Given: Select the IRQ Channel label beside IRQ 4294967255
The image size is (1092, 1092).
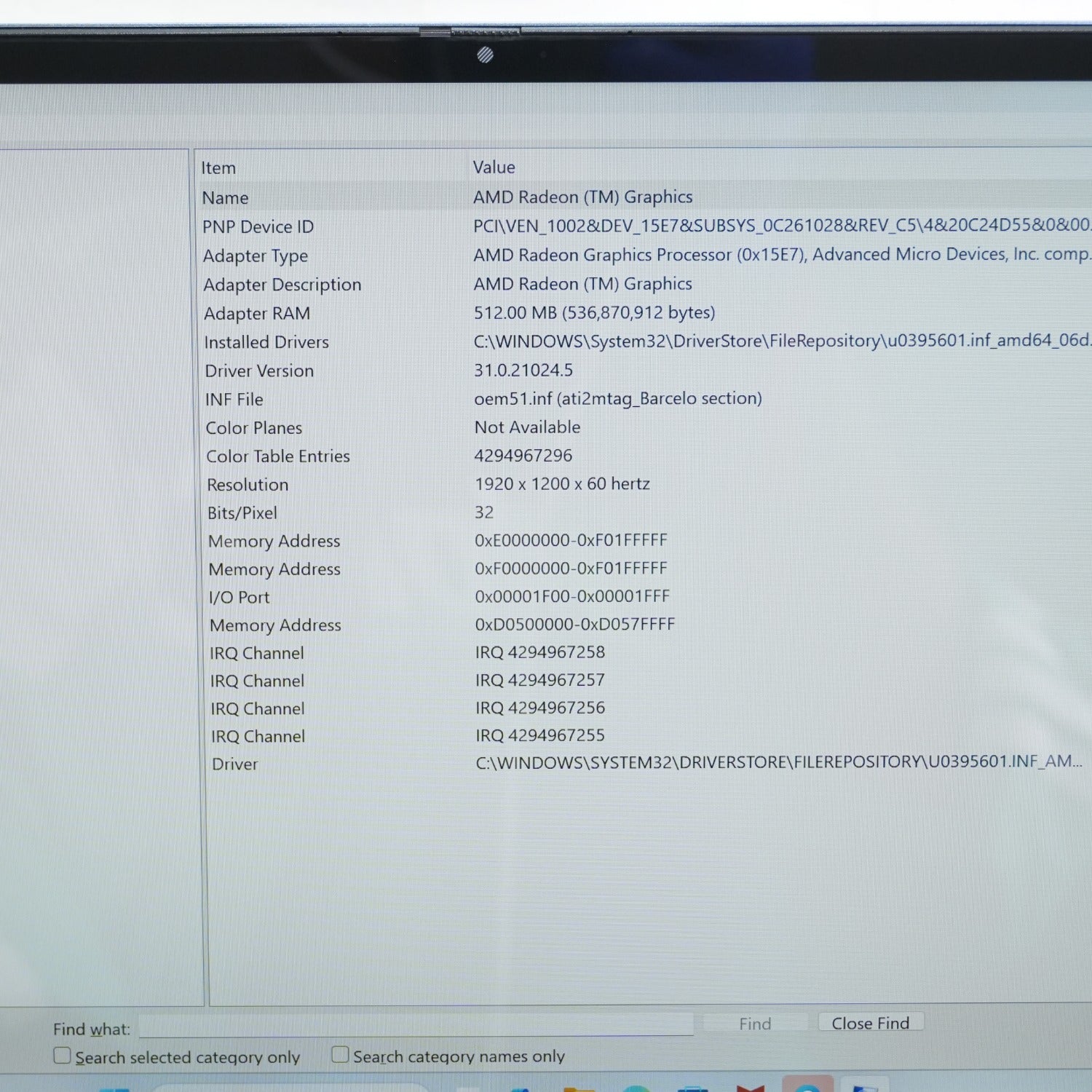Looking at the screenshot, I should pos(258,737).
